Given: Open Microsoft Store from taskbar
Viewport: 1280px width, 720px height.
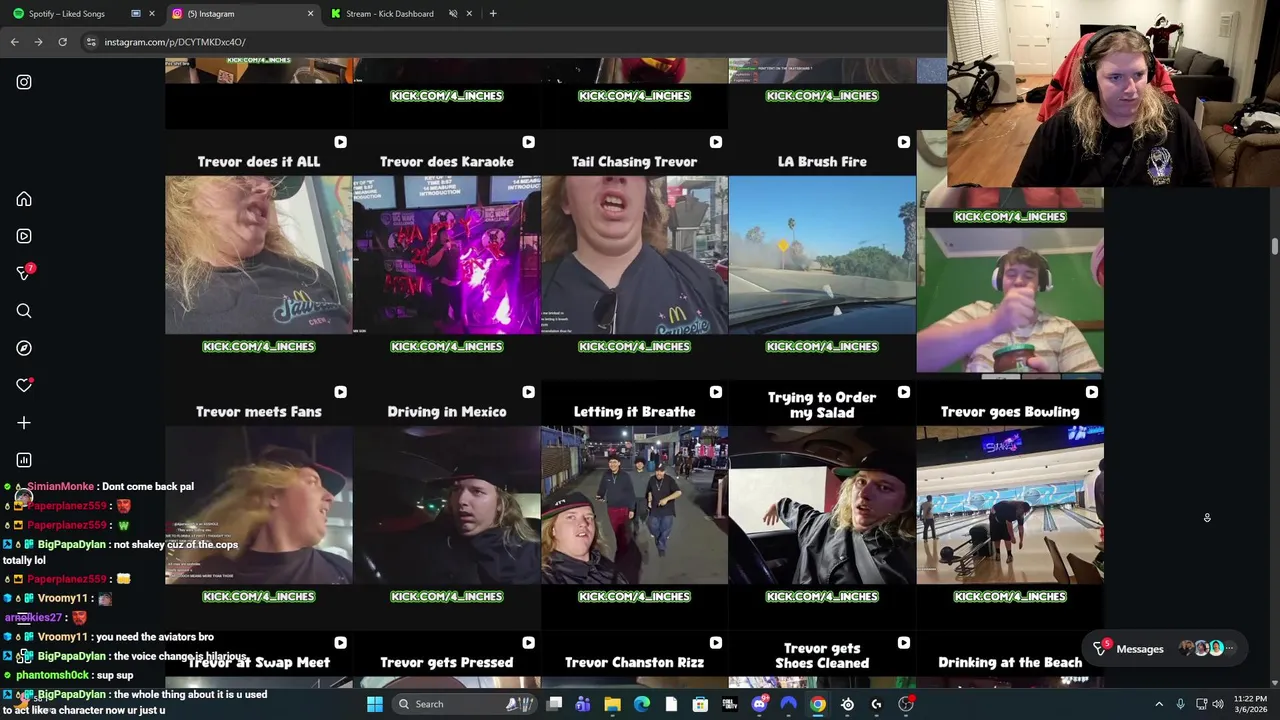Looking at the screenshot, I should coord(700,704).
